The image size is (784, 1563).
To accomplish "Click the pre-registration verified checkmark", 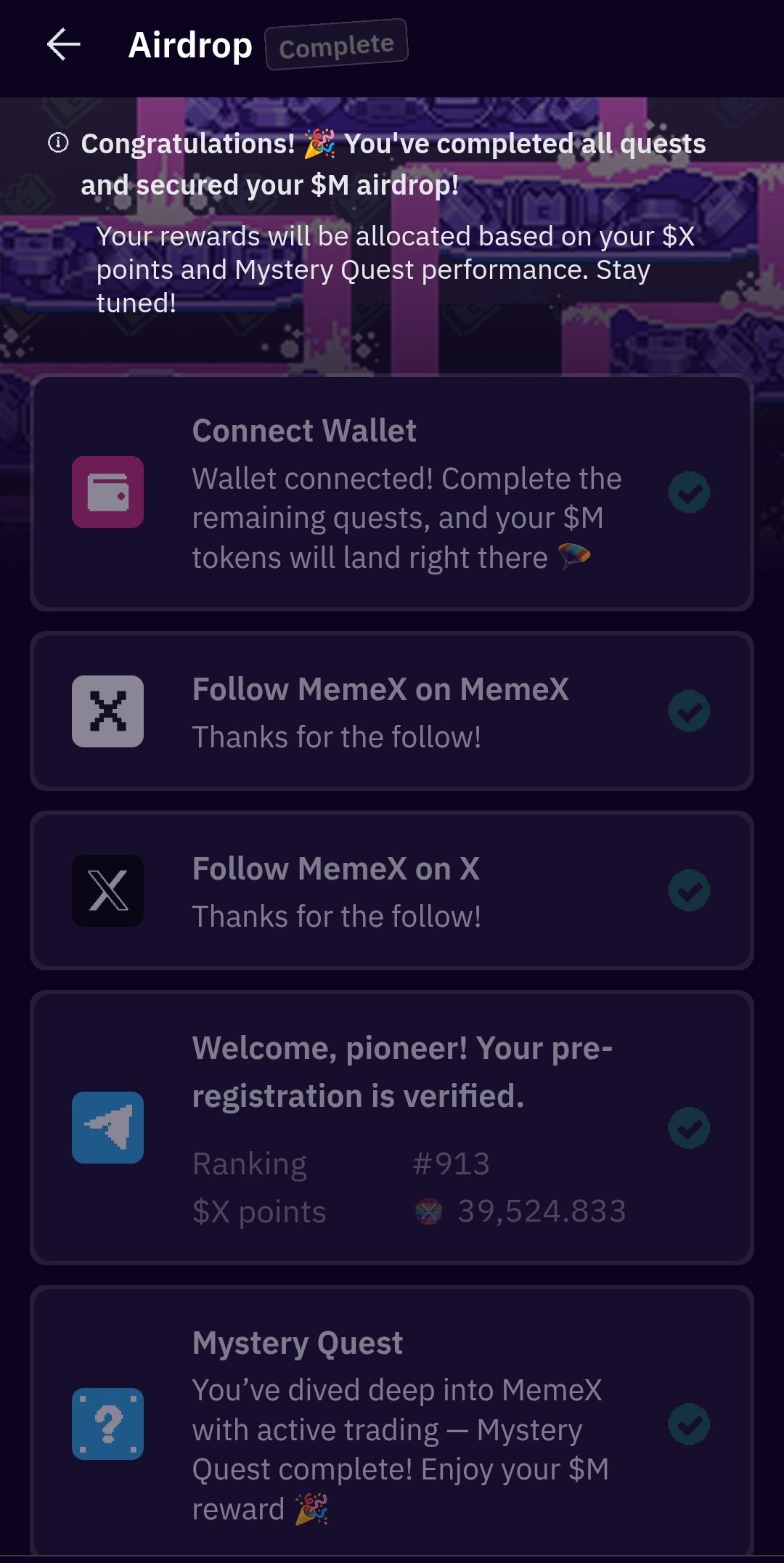I will tap(688, 1127).
